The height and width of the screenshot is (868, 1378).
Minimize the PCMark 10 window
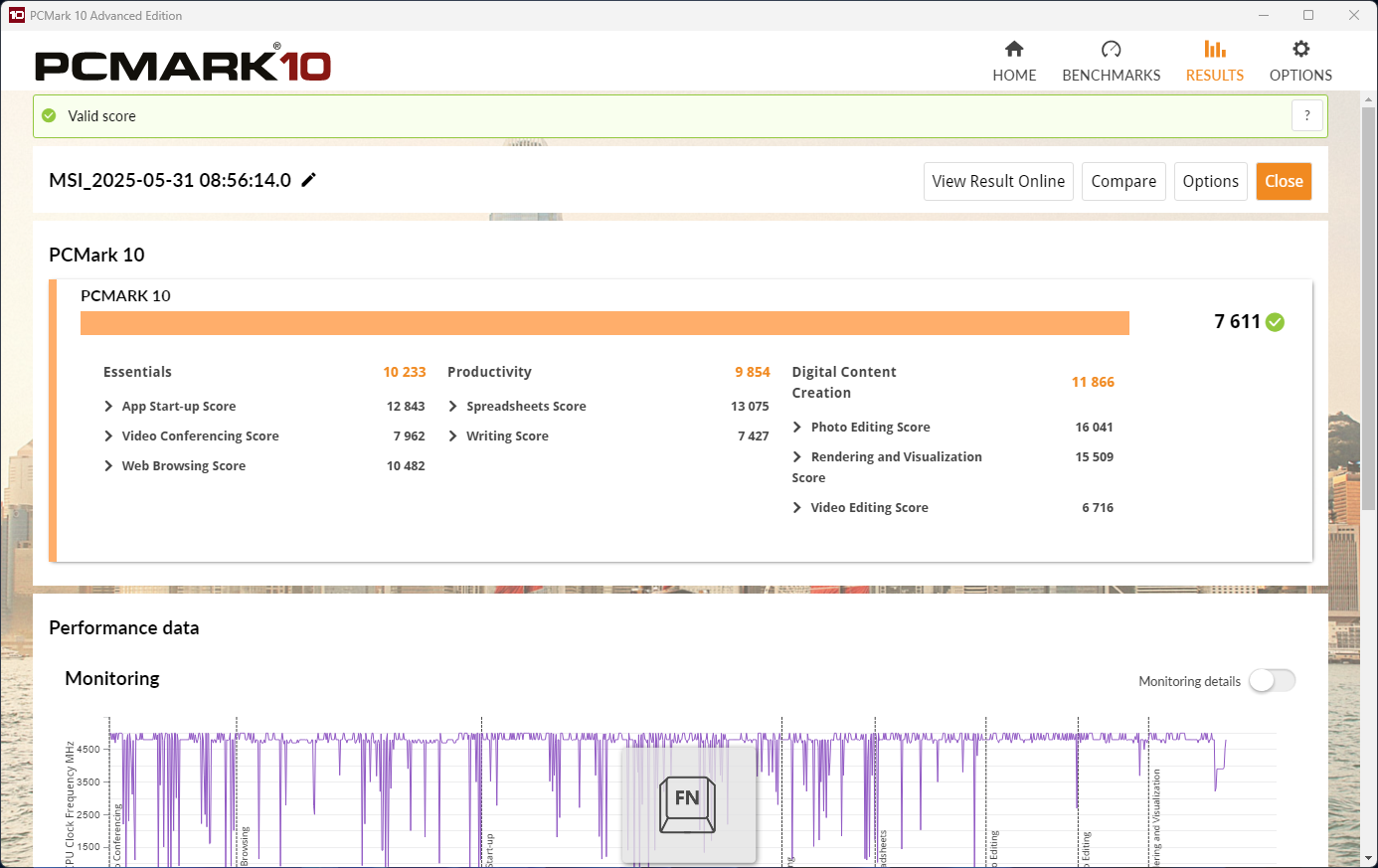[x=1264, y=15]
